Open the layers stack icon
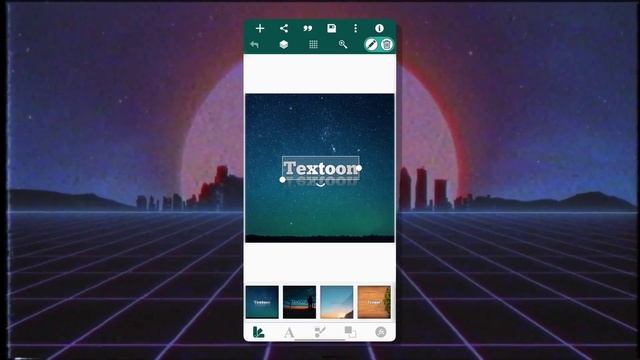This screenshot has height=360, width=640. [x=284, y=44]
